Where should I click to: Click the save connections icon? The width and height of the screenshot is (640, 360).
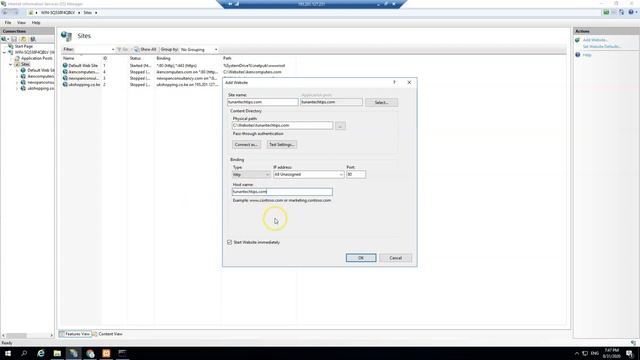(14, 39)
